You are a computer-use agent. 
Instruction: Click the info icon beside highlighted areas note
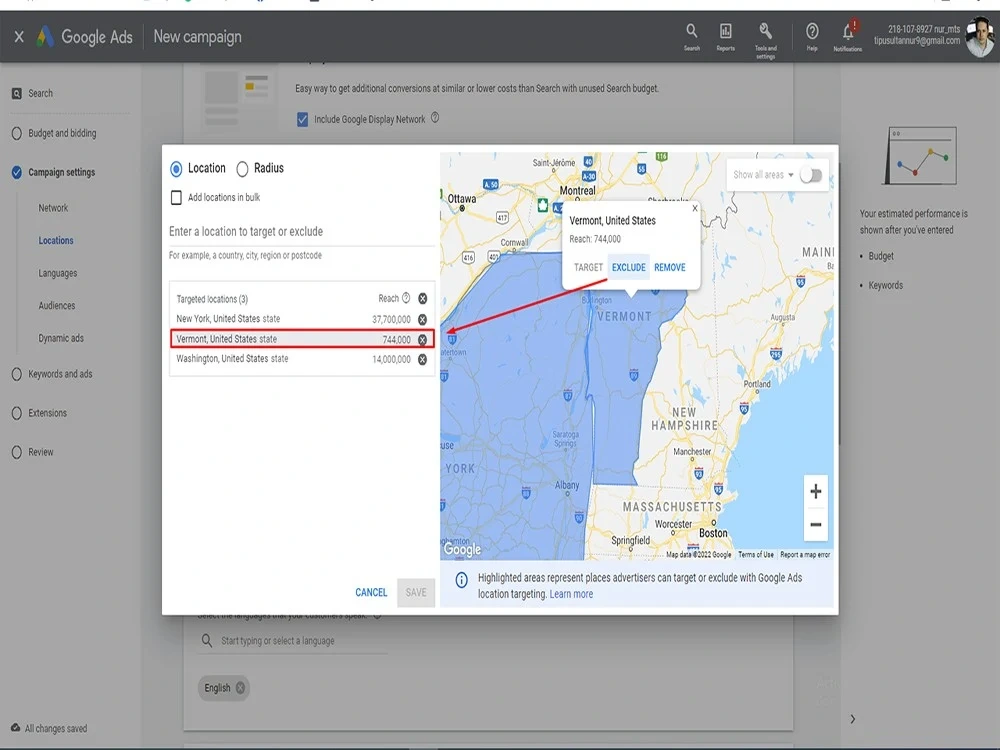tap(461, 580)
